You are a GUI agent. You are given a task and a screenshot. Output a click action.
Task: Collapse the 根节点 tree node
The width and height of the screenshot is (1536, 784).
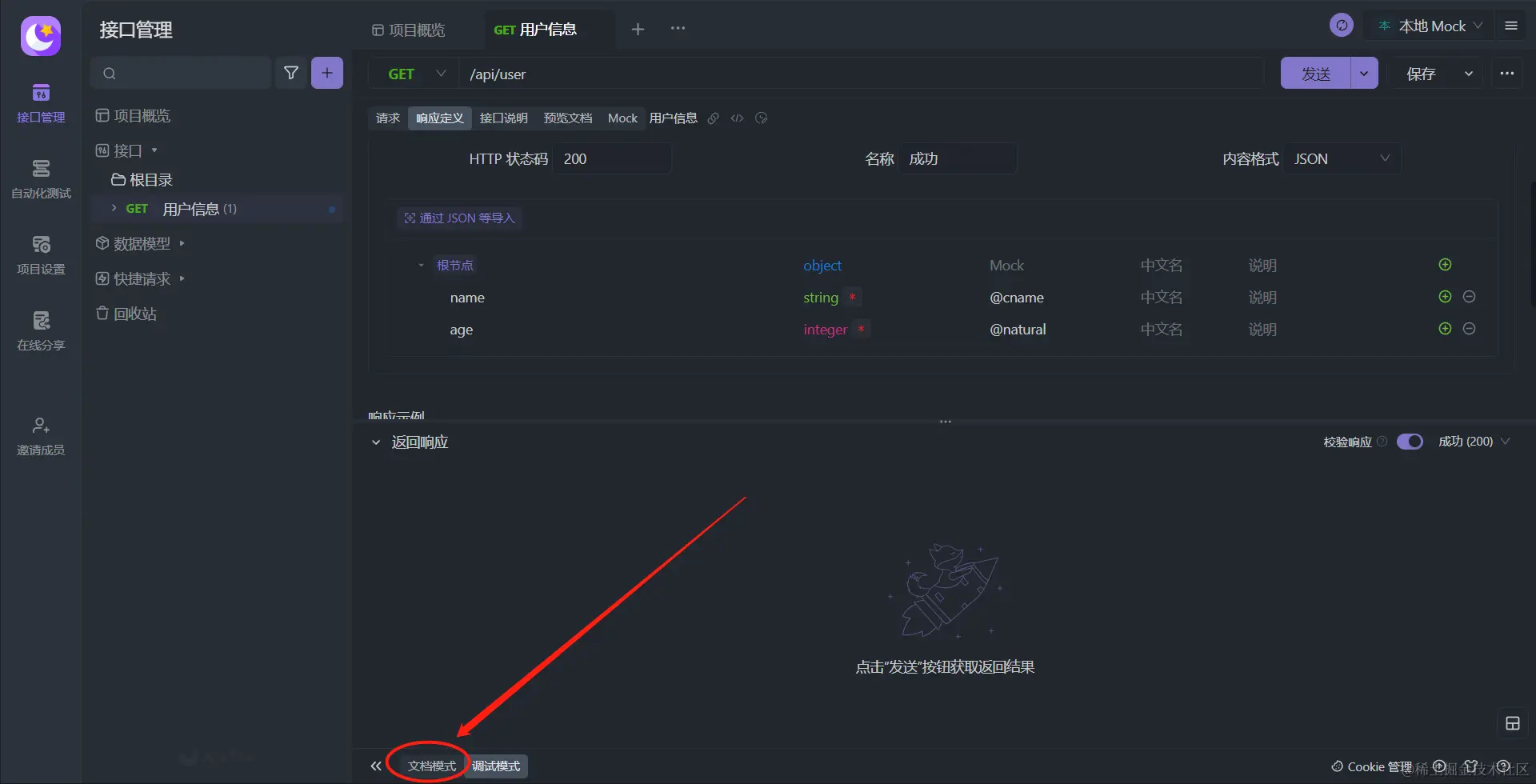(x=421, y=266)
